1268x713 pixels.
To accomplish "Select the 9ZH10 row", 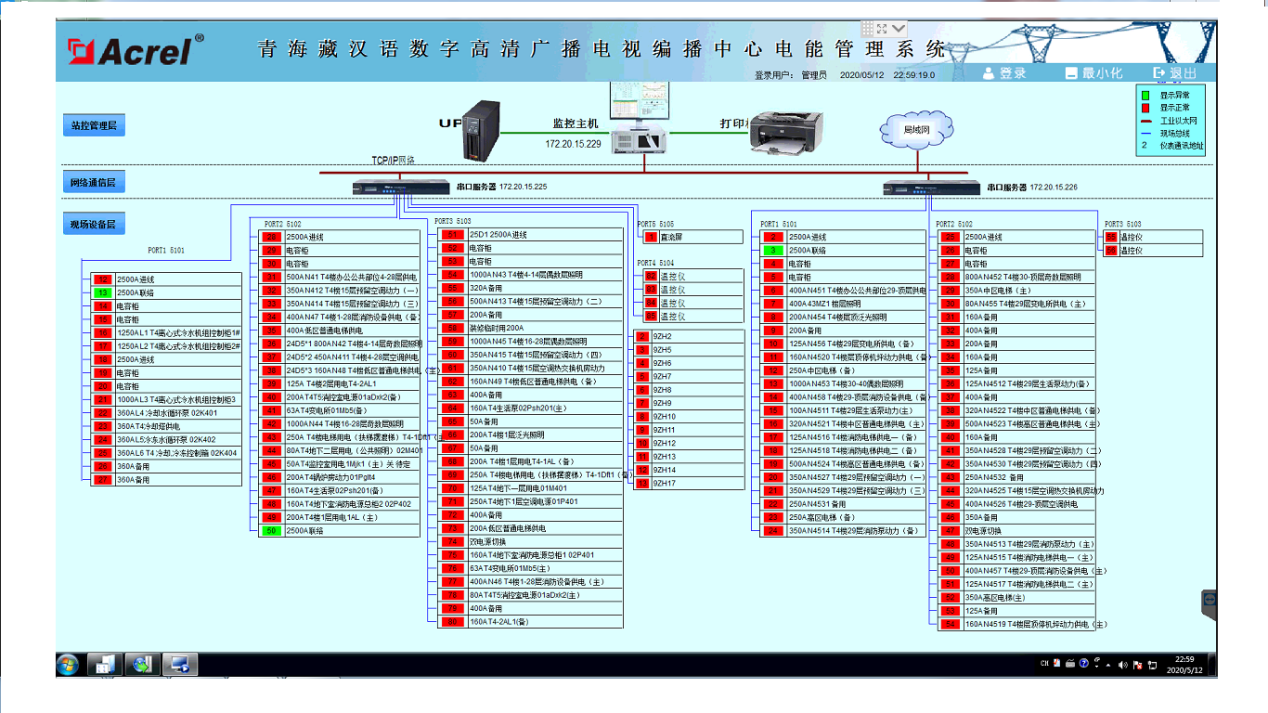I will 690,417.
